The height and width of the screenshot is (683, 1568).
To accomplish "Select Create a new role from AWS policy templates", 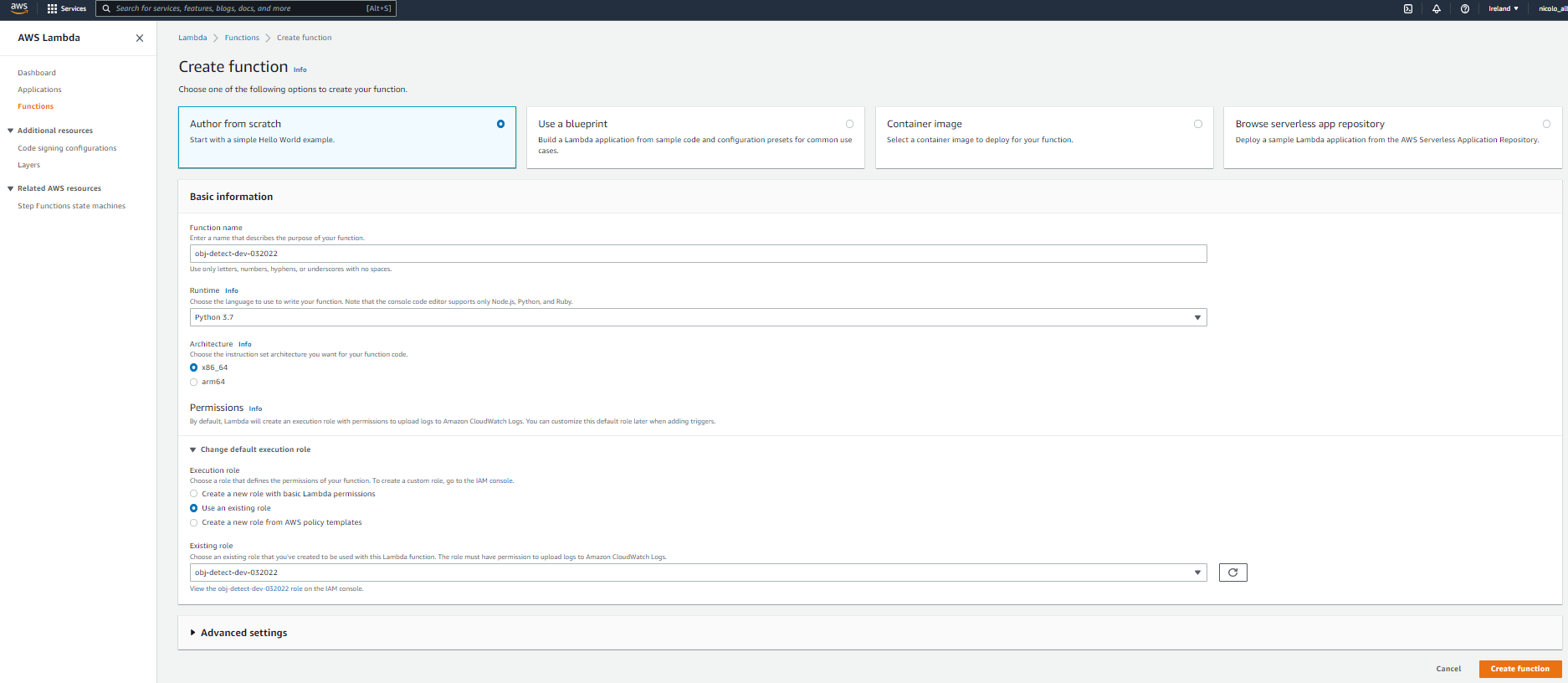I will [x=194, y=522].
